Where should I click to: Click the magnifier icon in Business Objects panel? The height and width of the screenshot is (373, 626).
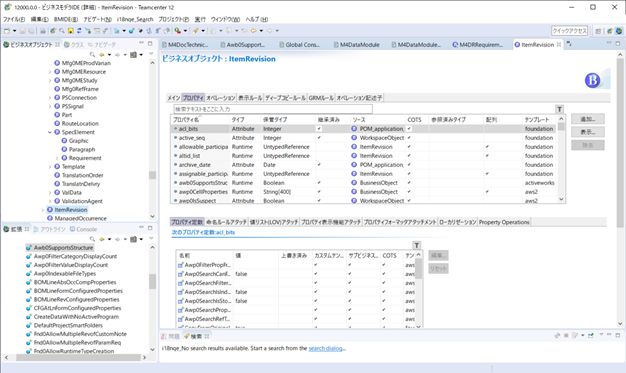92,55
